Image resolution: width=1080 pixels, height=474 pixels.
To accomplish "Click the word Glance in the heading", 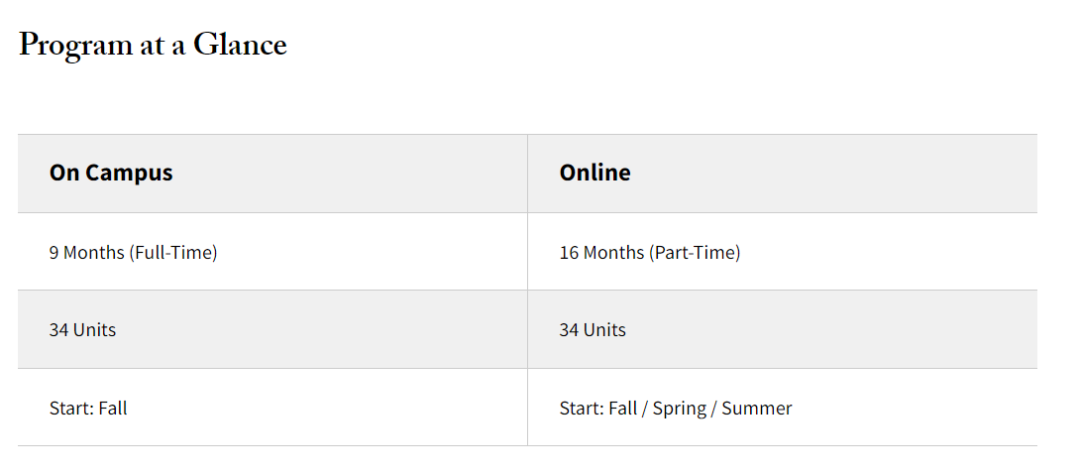I will coord(240,44).
